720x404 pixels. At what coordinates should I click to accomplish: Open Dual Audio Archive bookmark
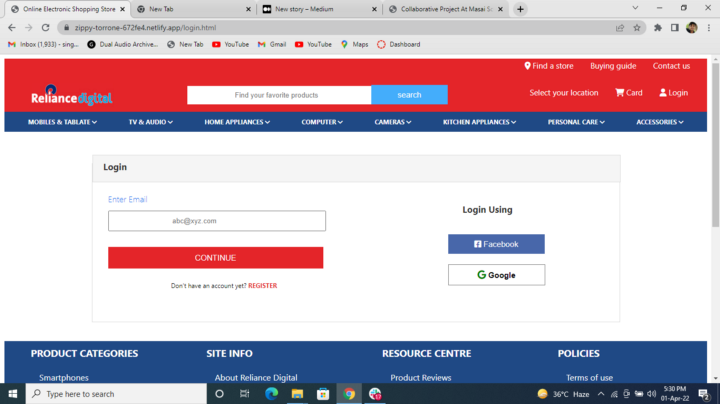123,45
